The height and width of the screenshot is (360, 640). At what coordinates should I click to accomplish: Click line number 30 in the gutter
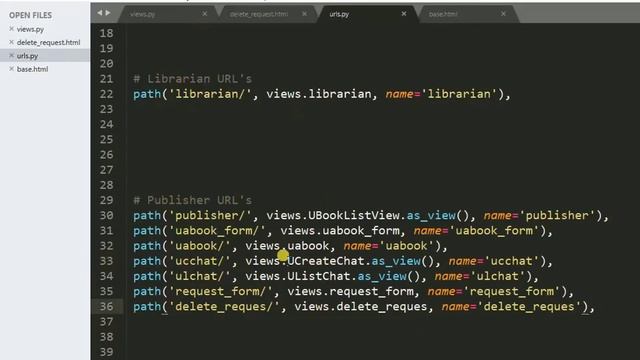(x=107, y=216)
